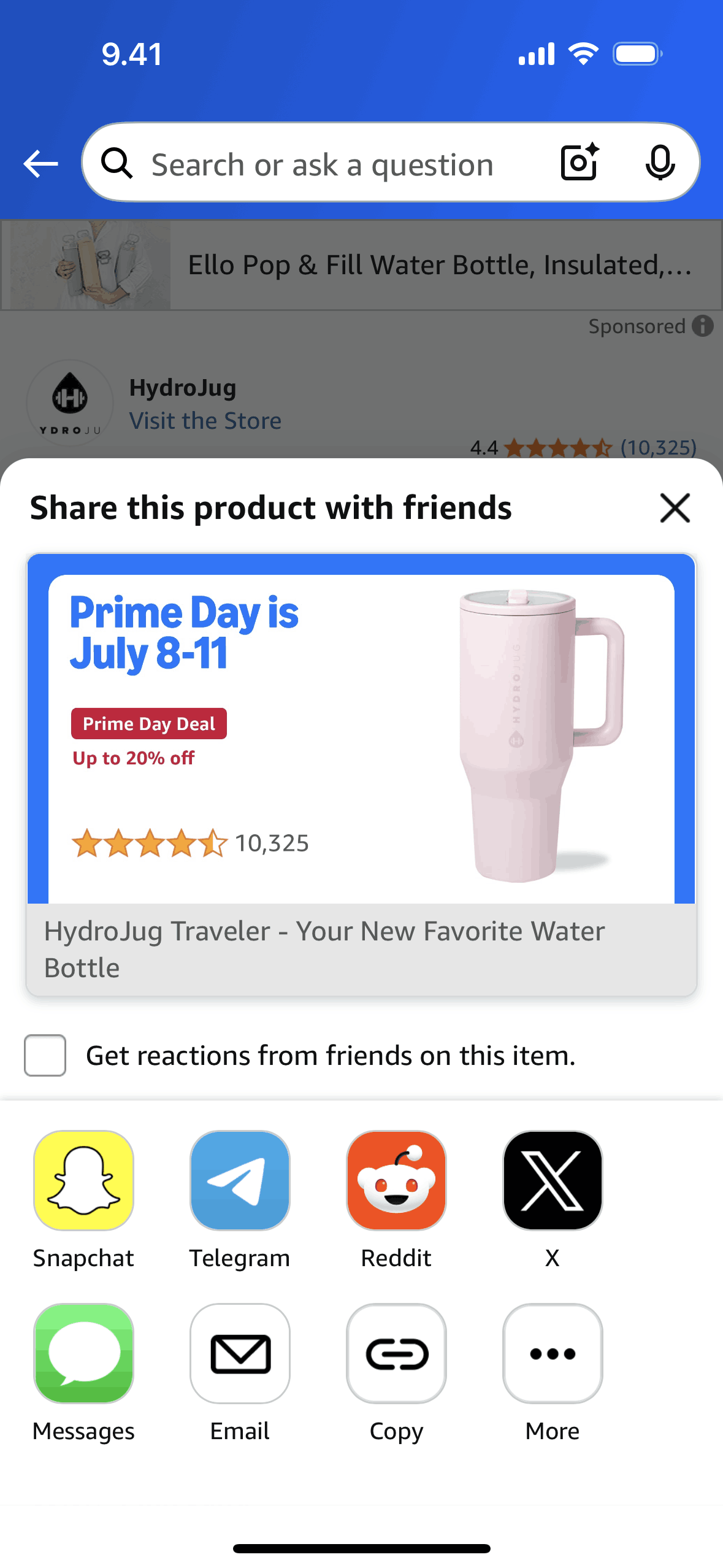View the 10,325 ratings link
Screen dimensions: 723x1568
pos(658,448)
